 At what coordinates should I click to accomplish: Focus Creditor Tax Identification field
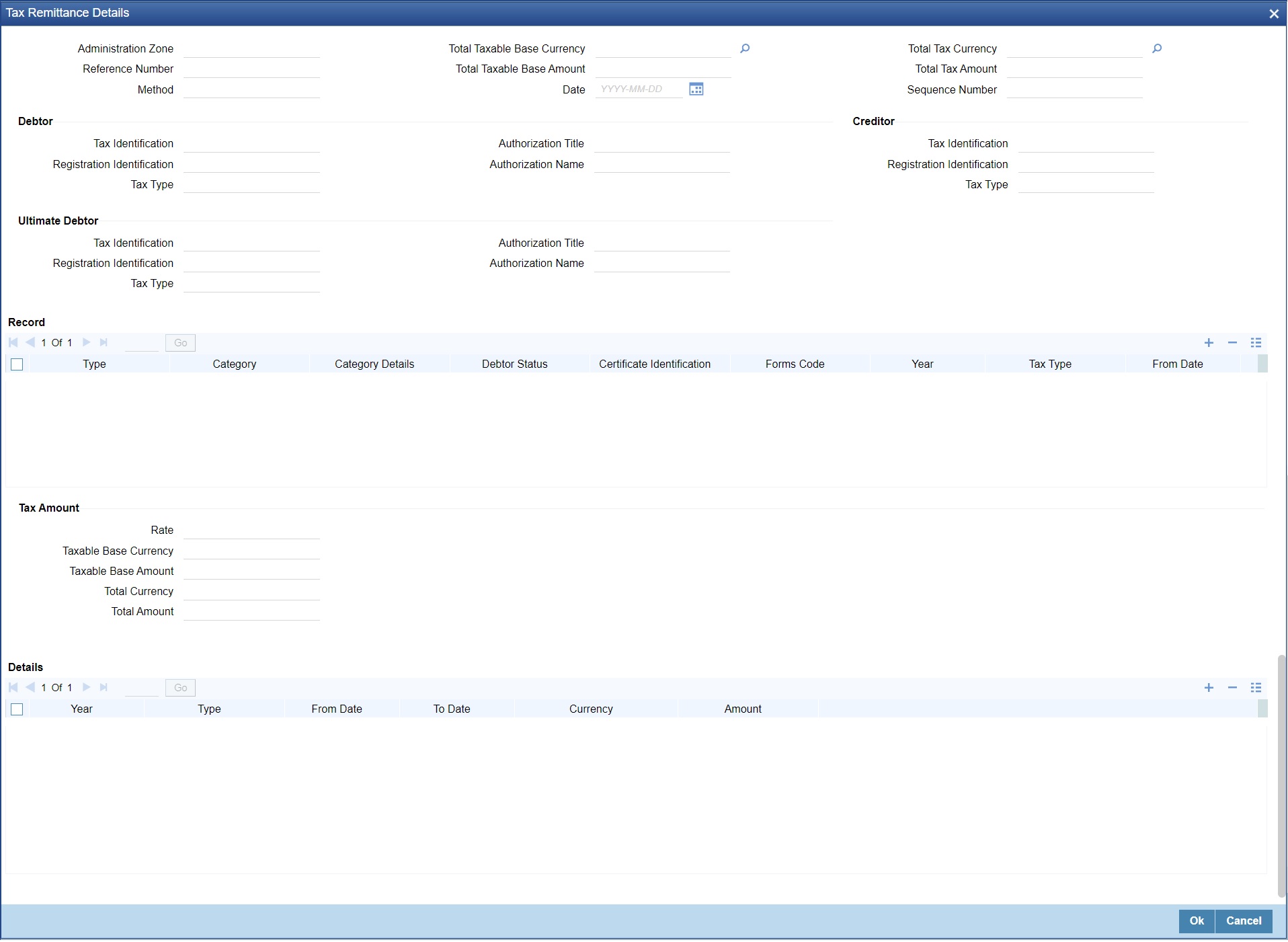pyautogui.click(x=1086, y=143)
